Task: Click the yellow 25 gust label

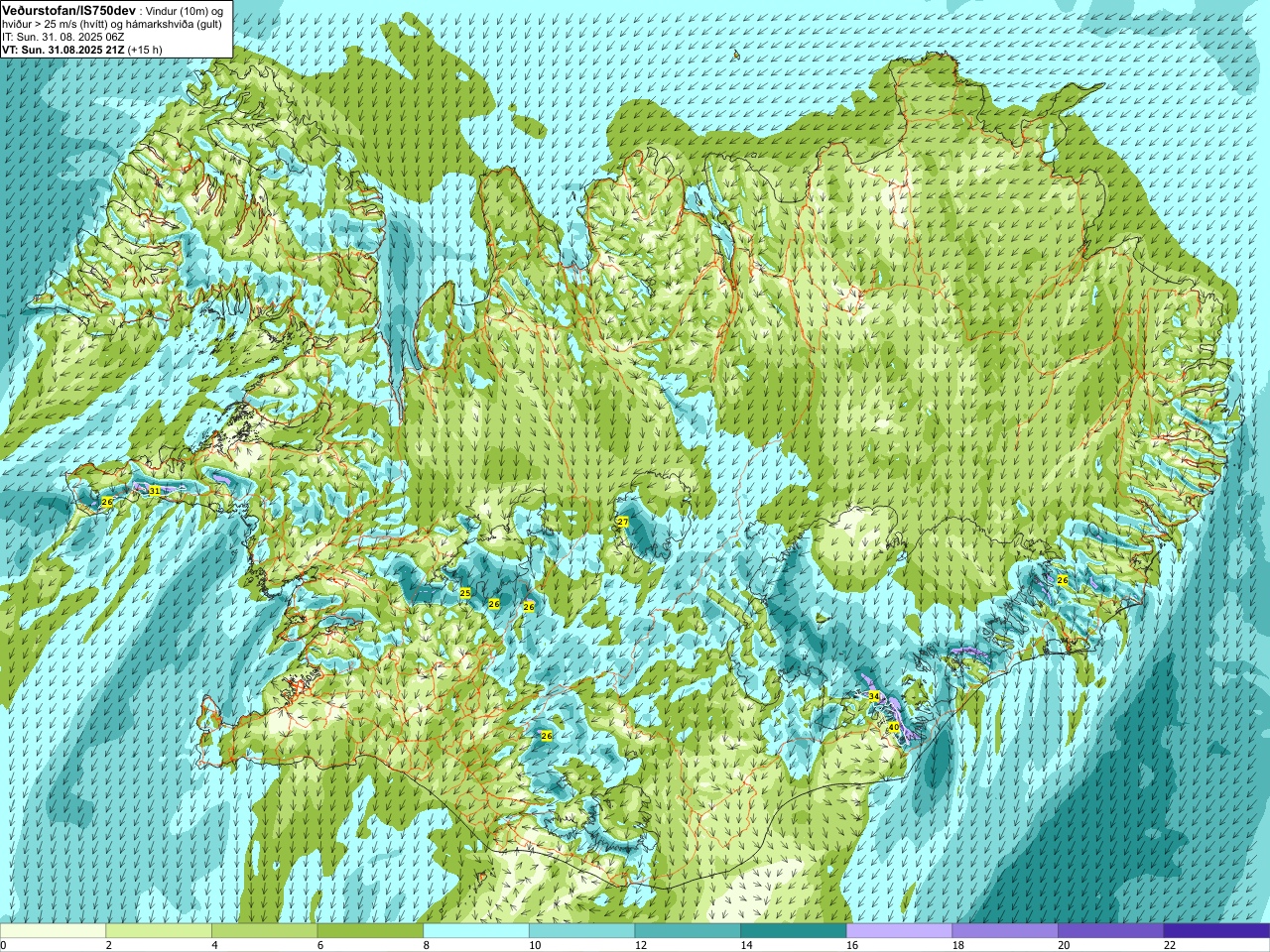Action: 464,593
